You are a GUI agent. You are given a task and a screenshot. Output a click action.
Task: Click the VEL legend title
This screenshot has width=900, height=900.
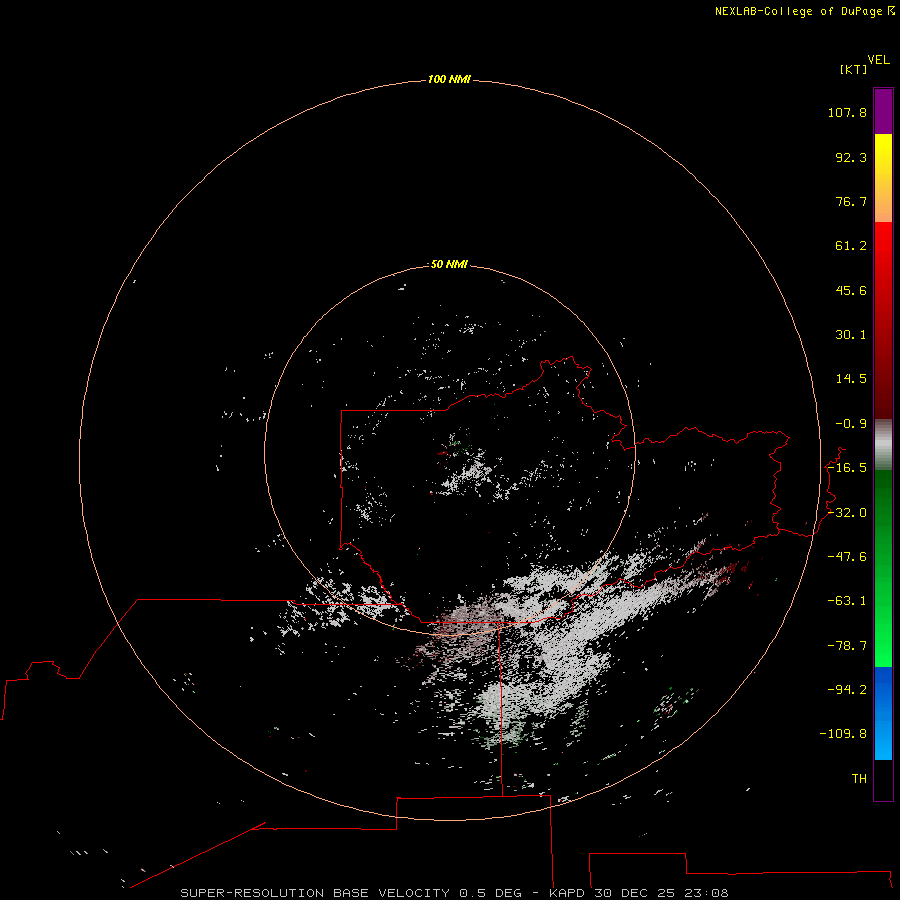coord(878,60)
